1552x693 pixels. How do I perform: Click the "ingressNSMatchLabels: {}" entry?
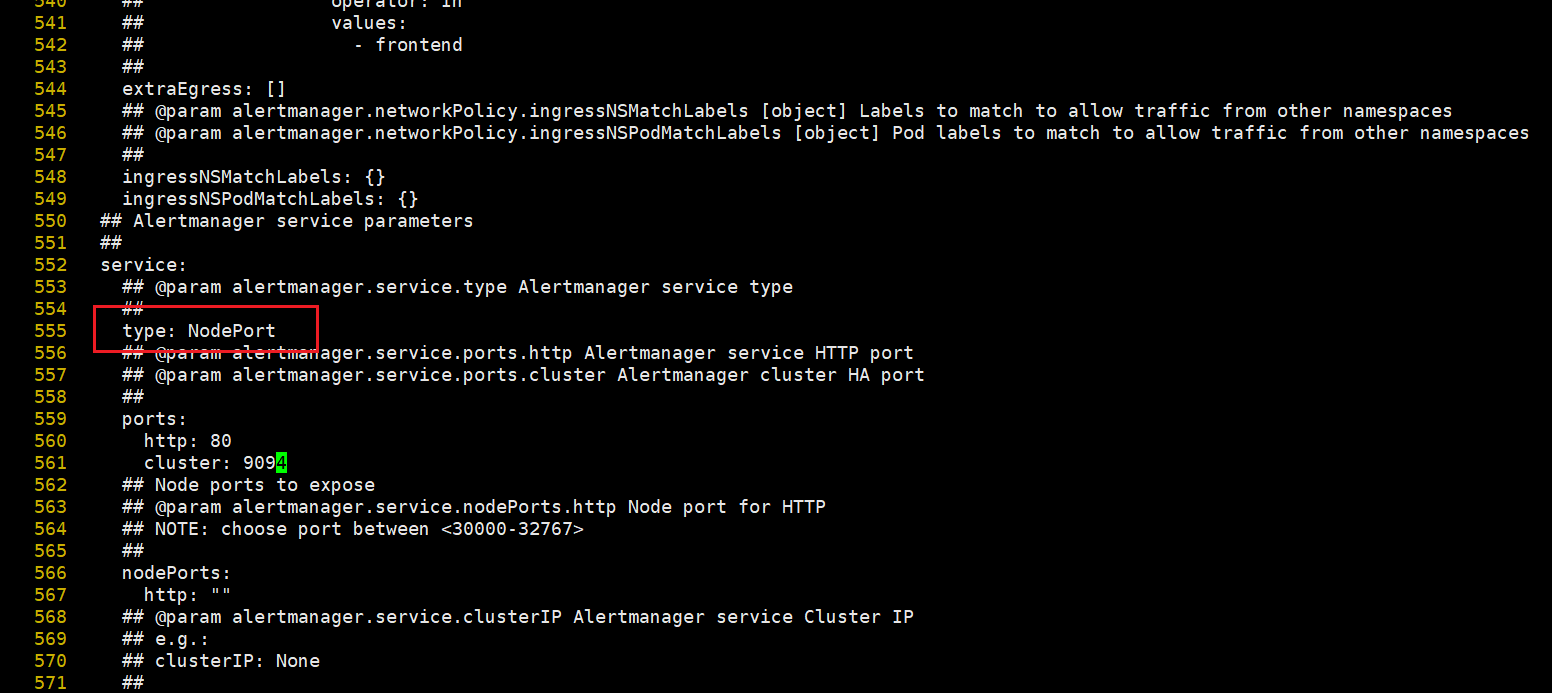pos(254,177)
